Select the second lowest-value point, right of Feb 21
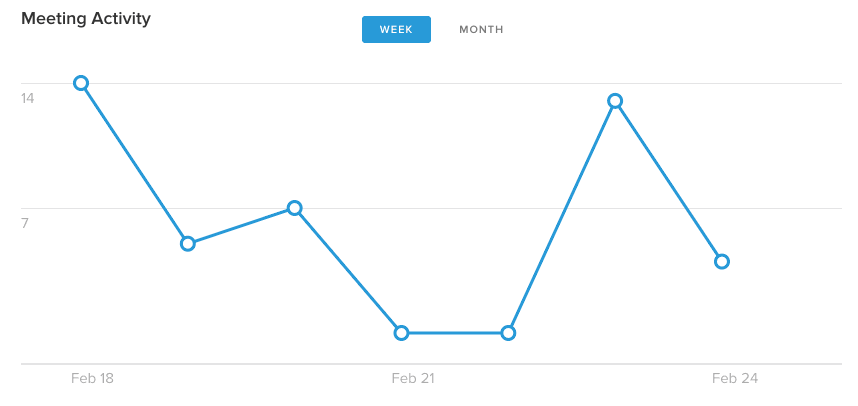Screen dimensions: 858x406 [508, 333]
